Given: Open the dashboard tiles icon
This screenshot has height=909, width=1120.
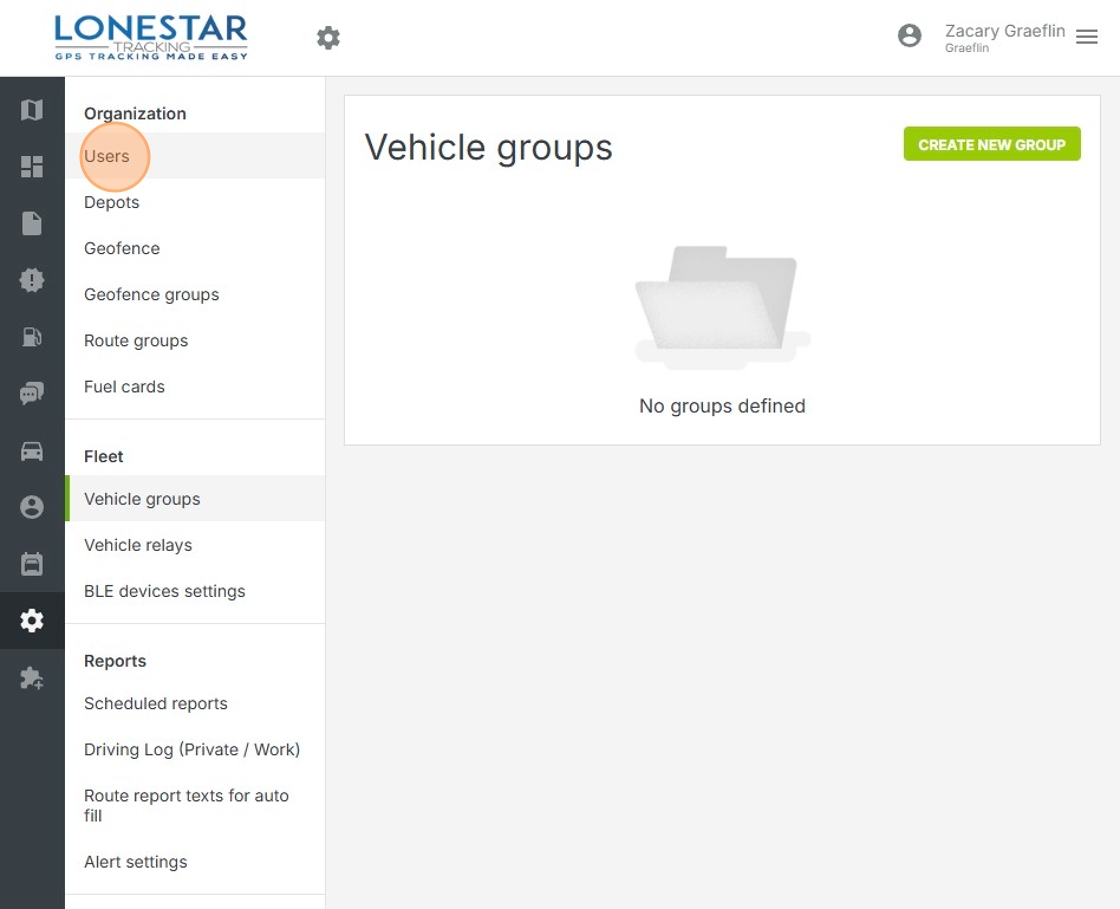Looking at the screenshot, I should 32,167.
